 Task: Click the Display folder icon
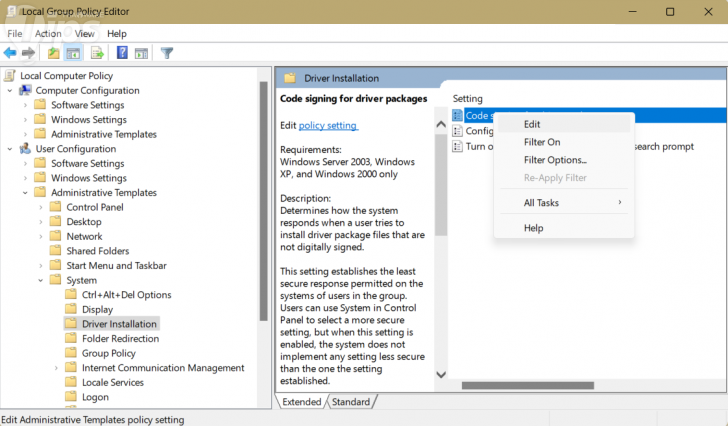[x=71, y=309]
